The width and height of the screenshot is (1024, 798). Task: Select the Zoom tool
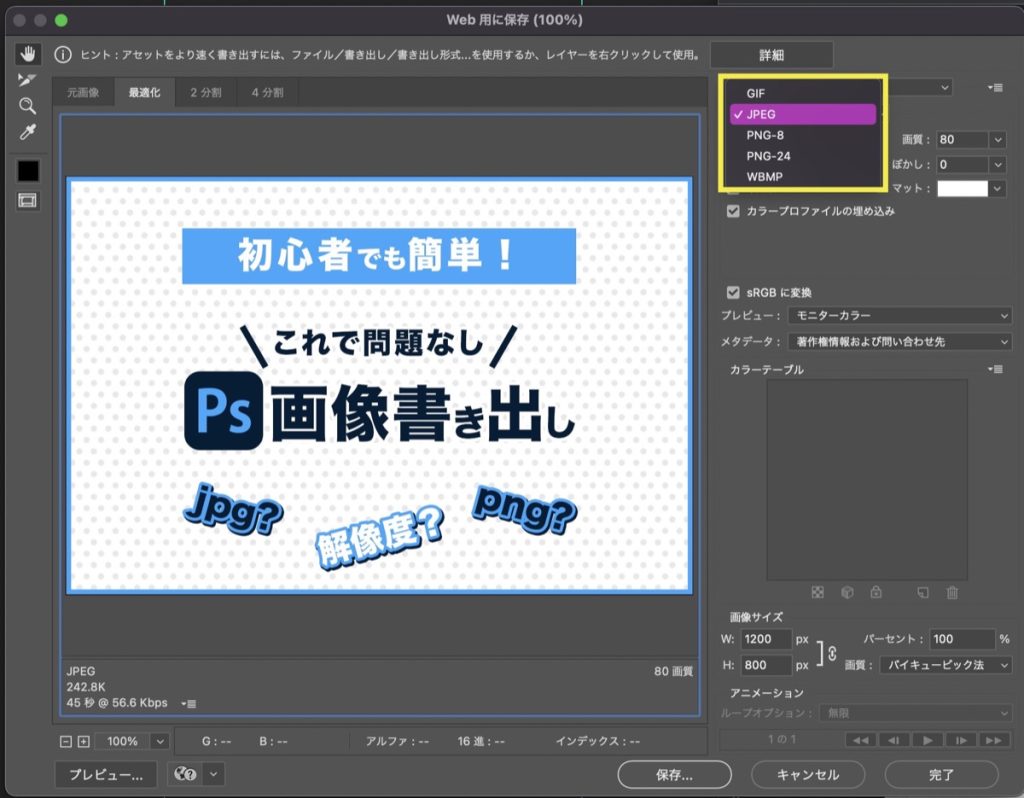tap(27, 106)
